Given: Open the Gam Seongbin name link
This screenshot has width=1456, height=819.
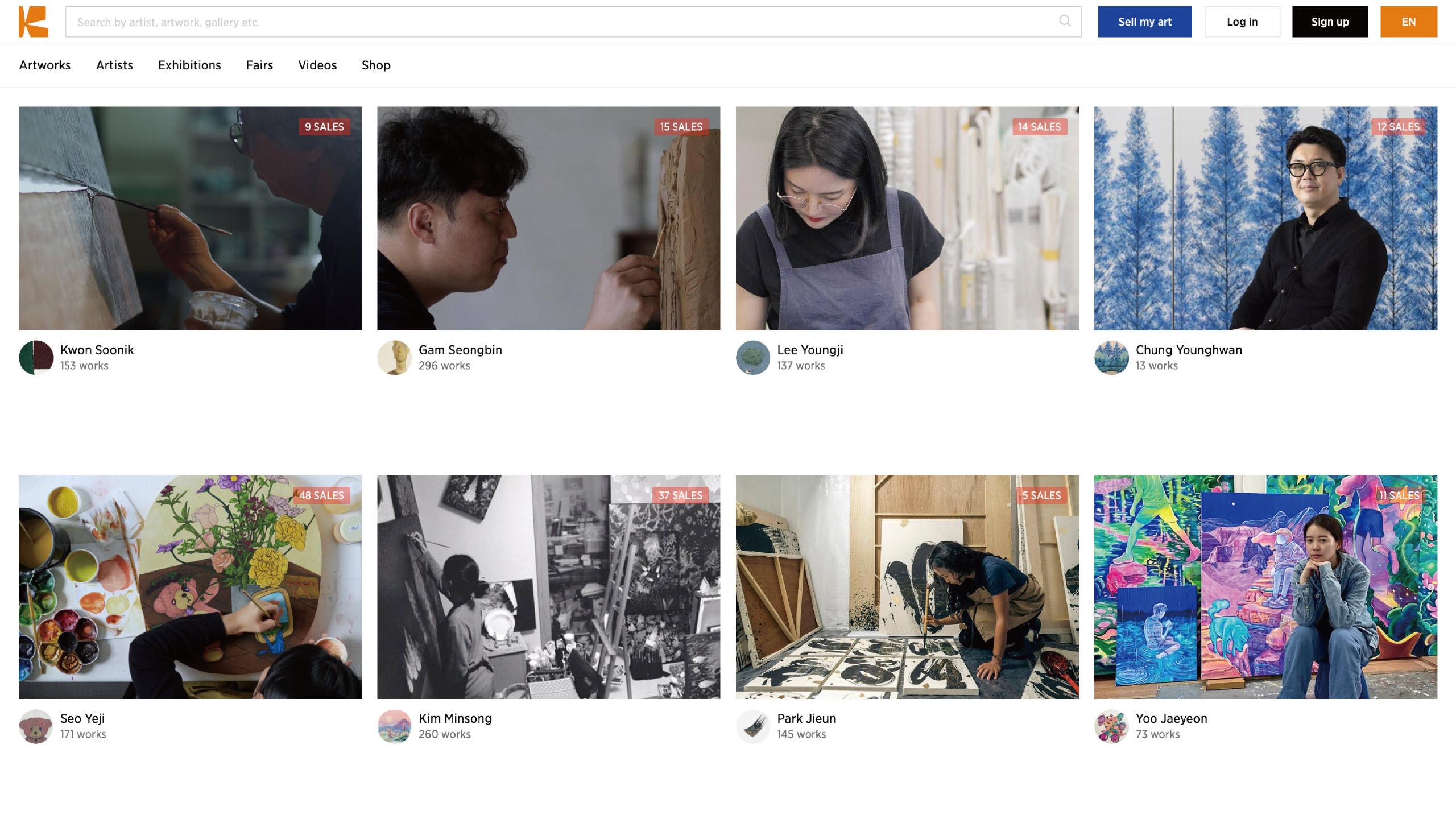Looking at the screenshot, I should (x=460, y=350).
